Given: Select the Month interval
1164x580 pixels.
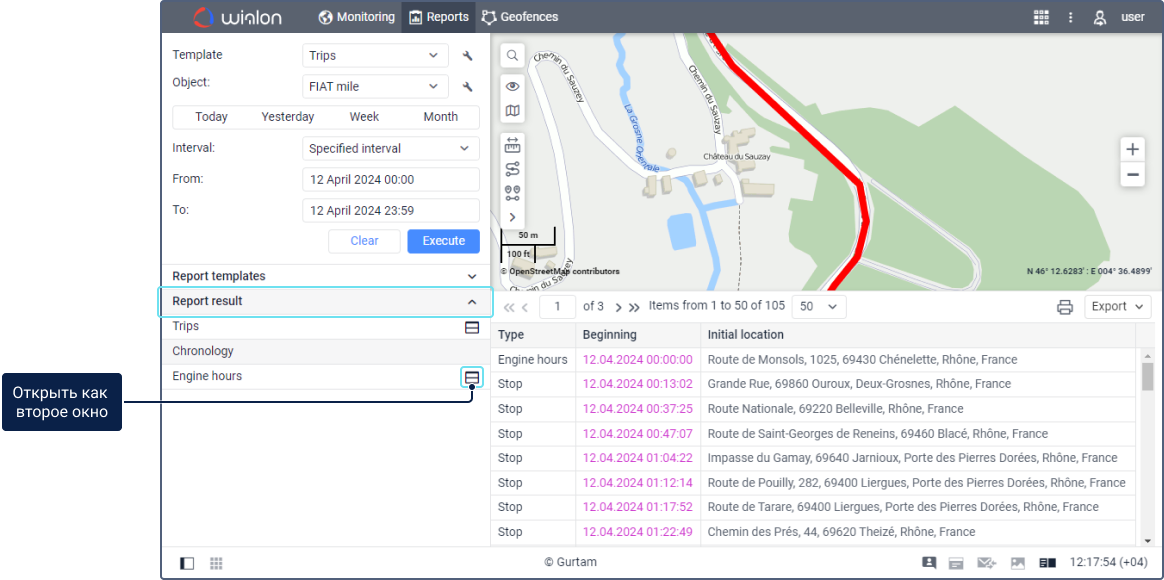Looking at the screenshot, I should (x=441, y=117).
